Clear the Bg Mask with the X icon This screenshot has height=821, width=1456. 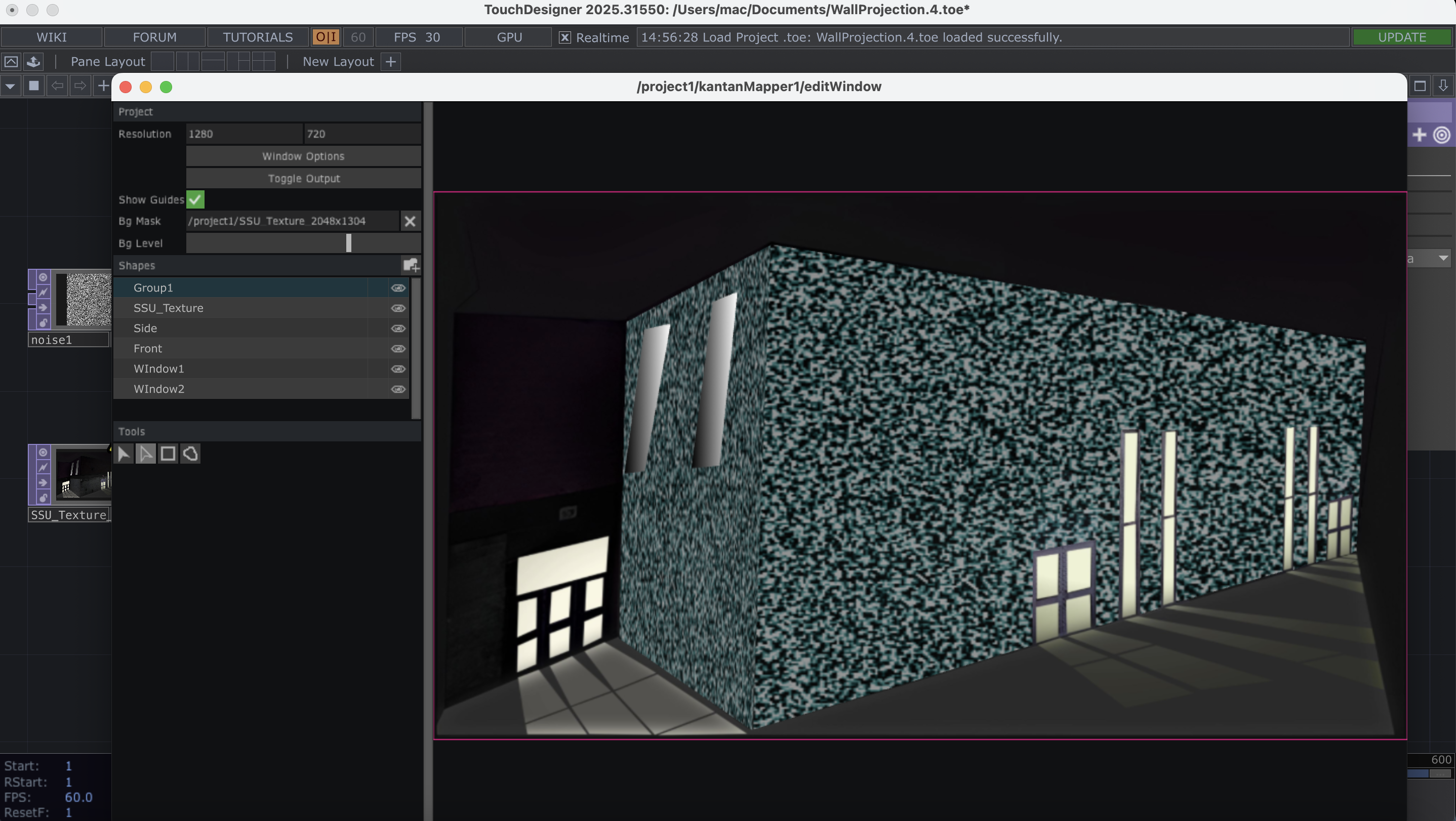click(411, 221)
